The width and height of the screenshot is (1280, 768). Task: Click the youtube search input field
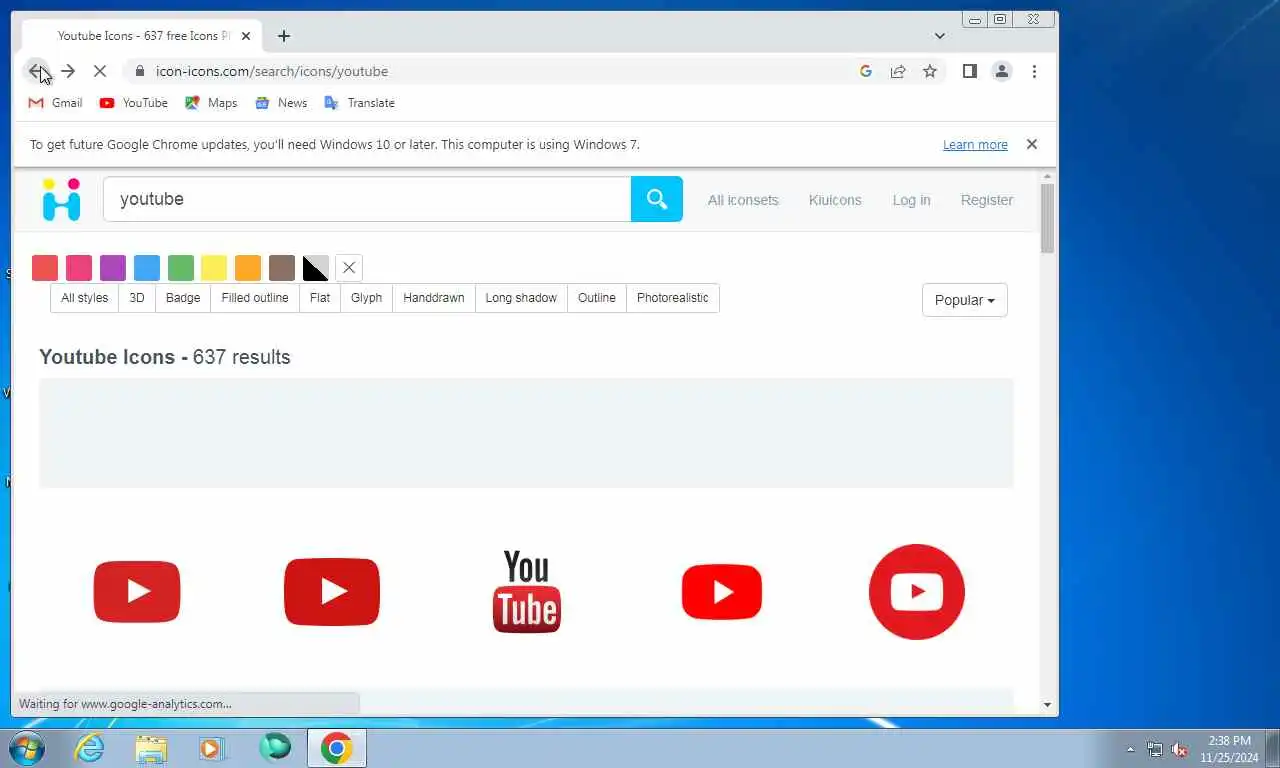pyautogui.click(x=367, y=199)
